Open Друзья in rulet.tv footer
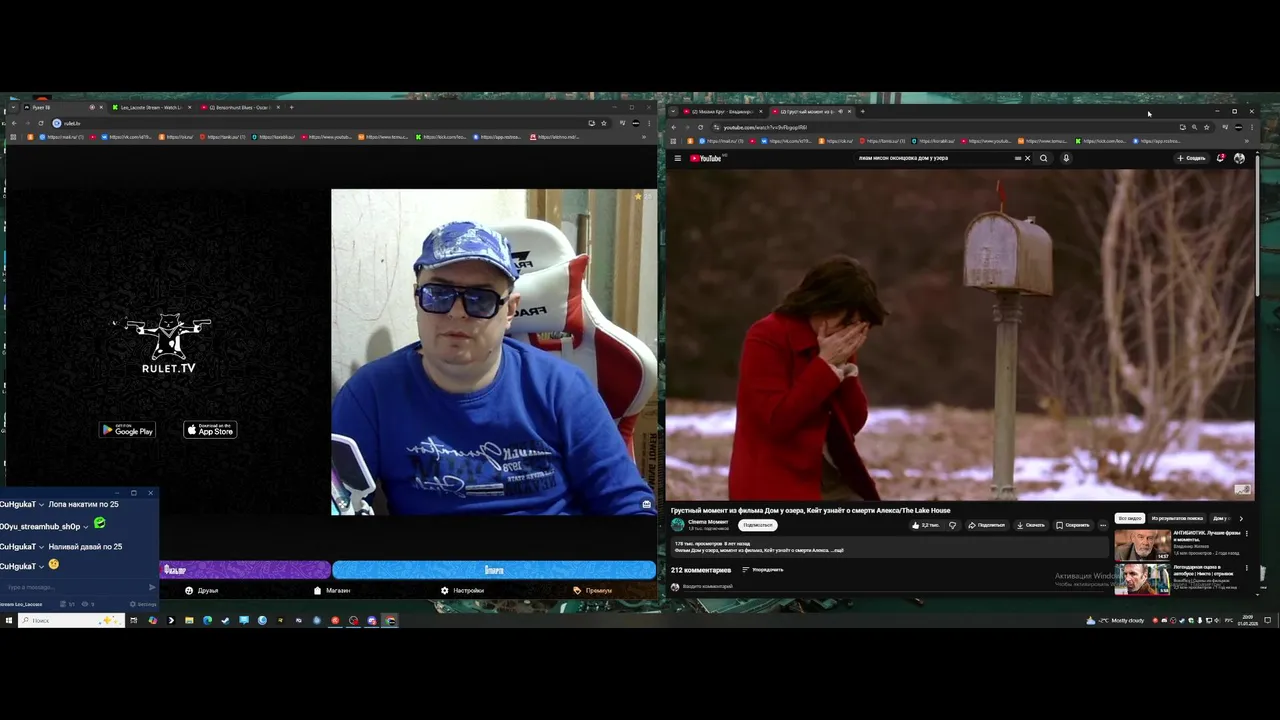Screen dimensions: 1280x720 tap(202, 591)
